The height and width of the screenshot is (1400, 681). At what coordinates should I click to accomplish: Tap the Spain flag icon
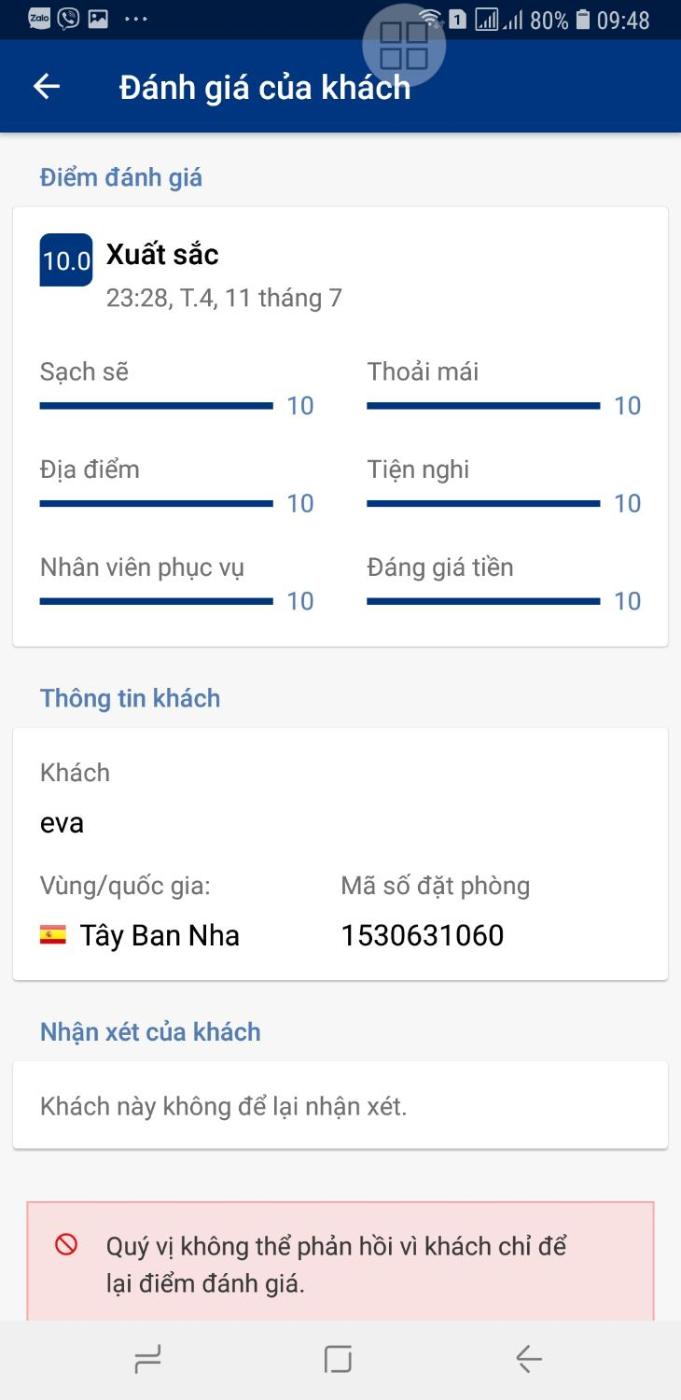53,935
